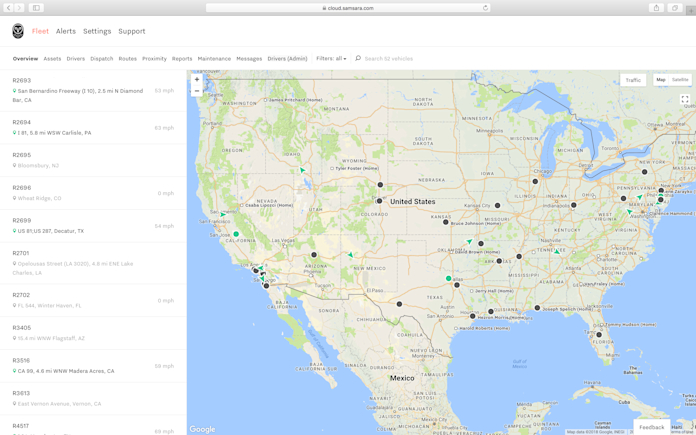Click the green arrow marker near Sacramento
This screenshot has height=435, width=696.
tap(223, 214)
